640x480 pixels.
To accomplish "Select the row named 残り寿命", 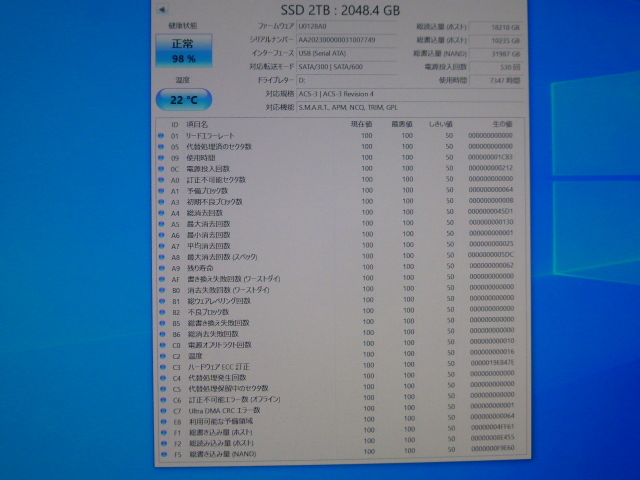I will click(x=341, y=268).
